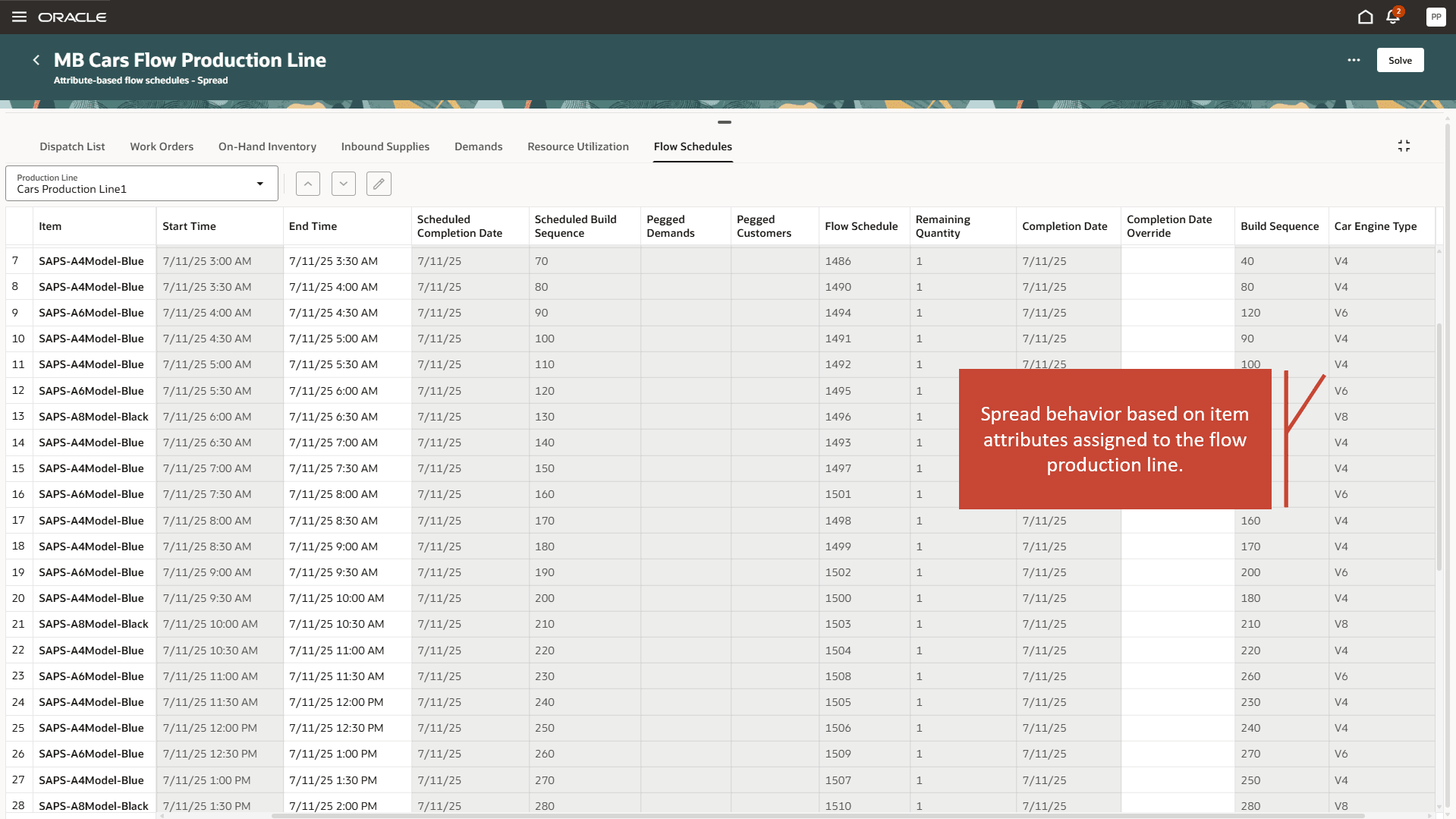Screen dimensions: 1456x819
Task: Open the notifications bell
Action: (x=1393, y=17)
